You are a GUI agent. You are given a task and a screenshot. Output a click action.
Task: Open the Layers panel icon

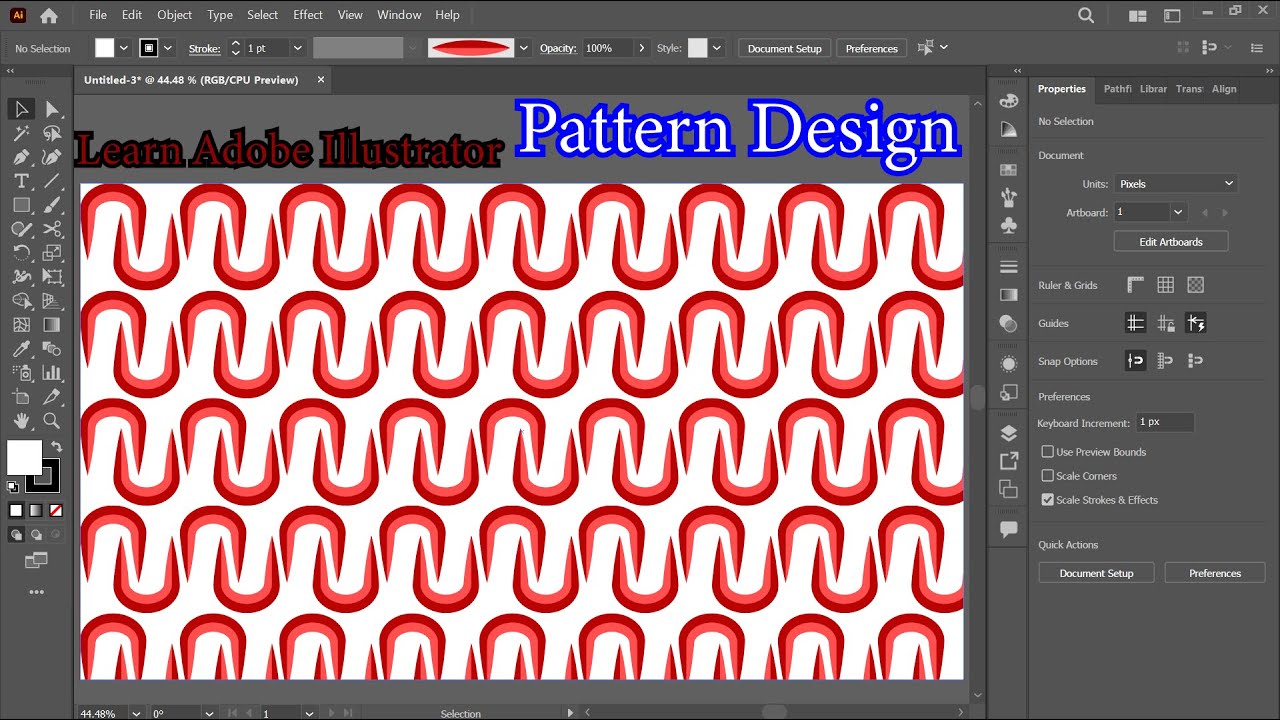coord(1009,433)
